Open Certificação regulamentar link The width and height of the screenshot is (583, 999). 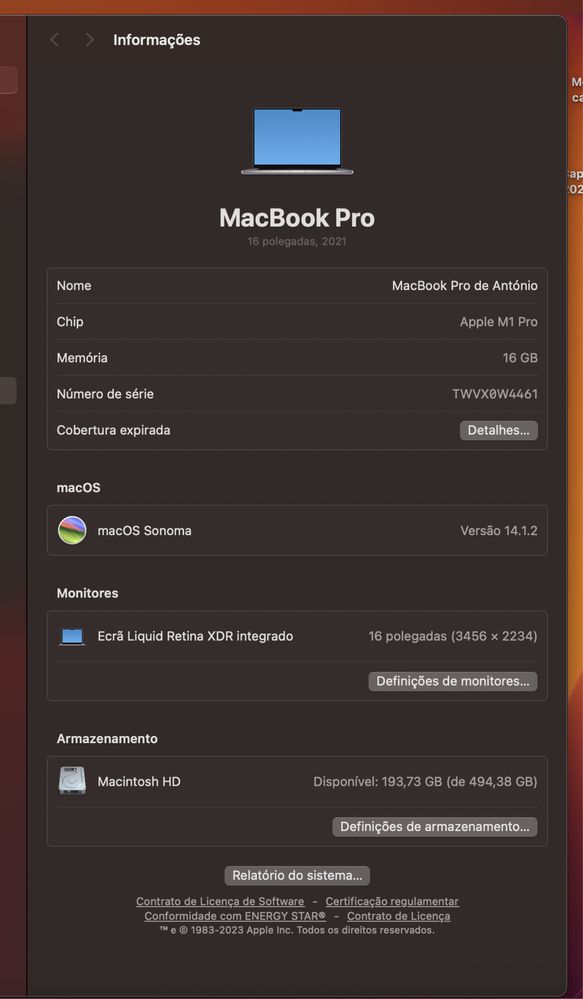[x=392, y=902]
